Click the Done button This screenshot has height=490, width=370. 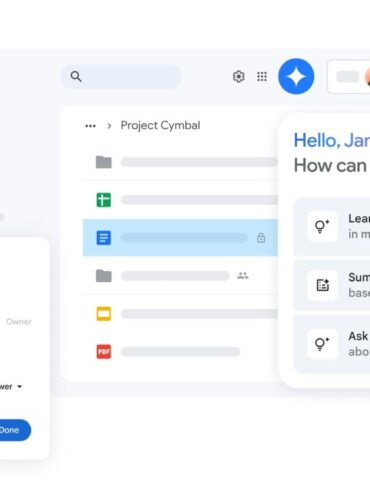coord(13,430)
